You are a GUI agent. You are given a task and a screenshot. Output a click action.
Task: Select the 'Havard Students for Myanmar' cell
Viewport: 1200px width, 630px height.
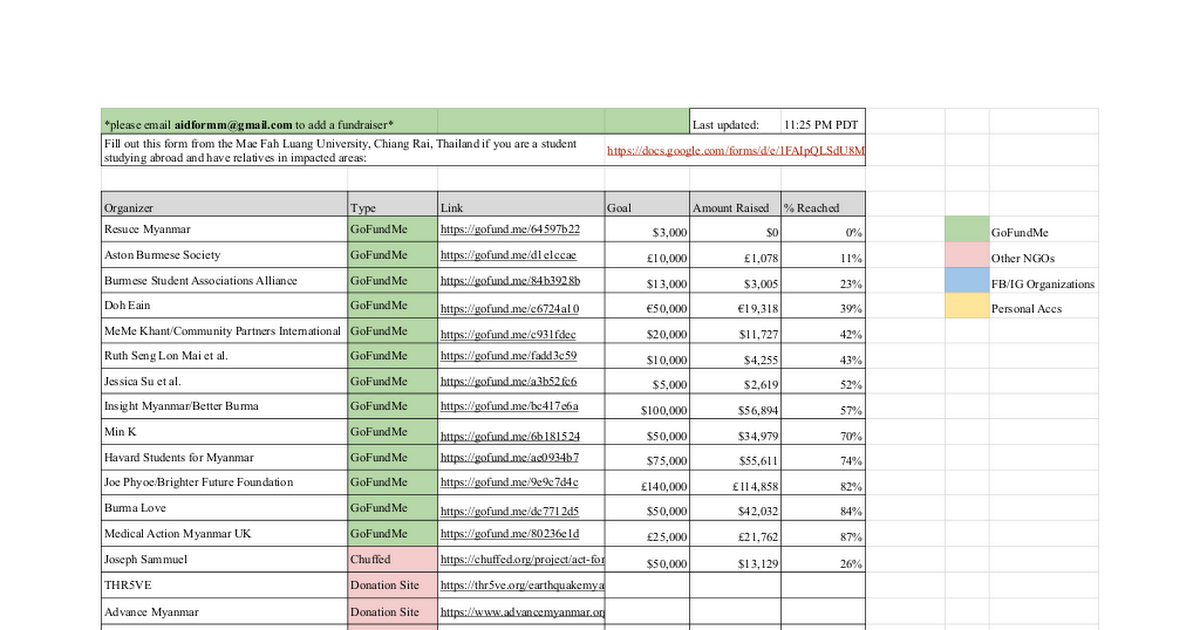point(224,459)
